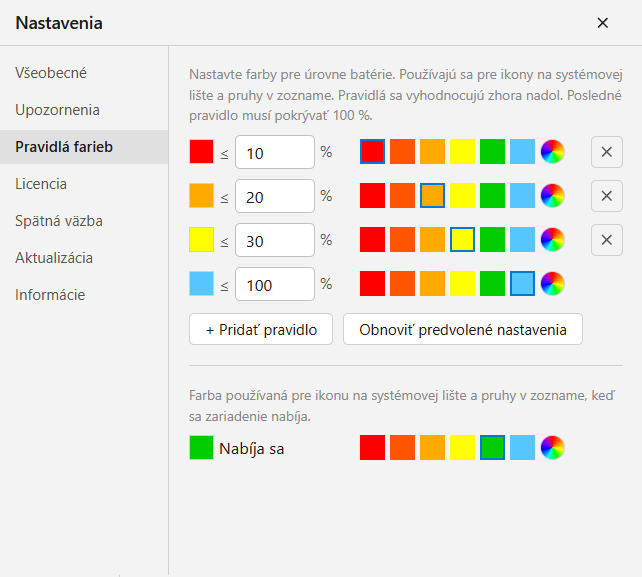This screenshot has width=642, height=577.
Task: Click the 20 % threshold input field
Action: tap(275, 196)
